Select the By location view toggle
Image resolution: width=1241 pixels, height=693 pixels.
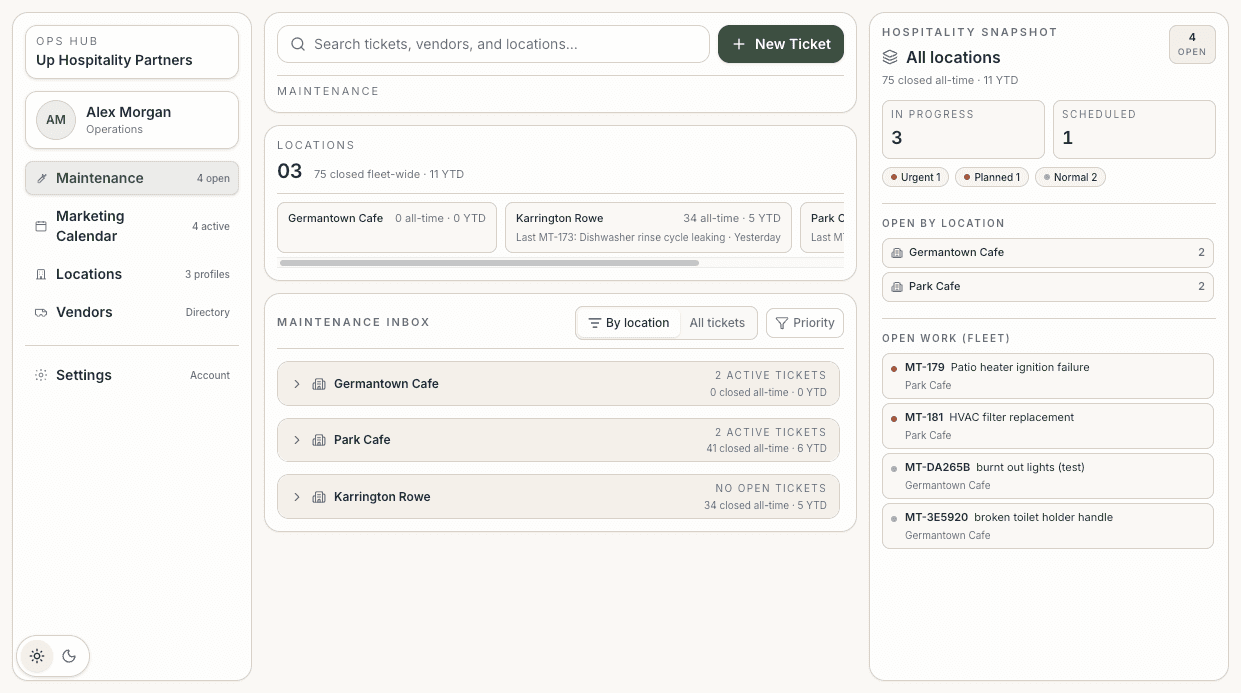[628, 323]
